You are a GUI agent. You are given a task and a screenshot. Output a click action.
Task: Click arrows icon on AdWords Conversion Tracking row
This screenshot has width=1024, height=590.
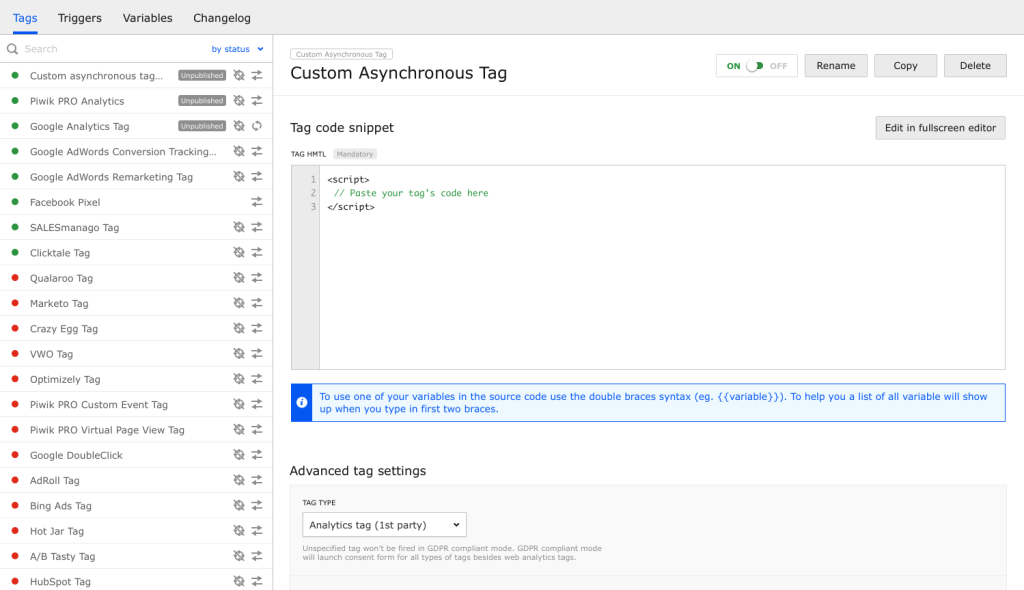[x=257, y=152]
